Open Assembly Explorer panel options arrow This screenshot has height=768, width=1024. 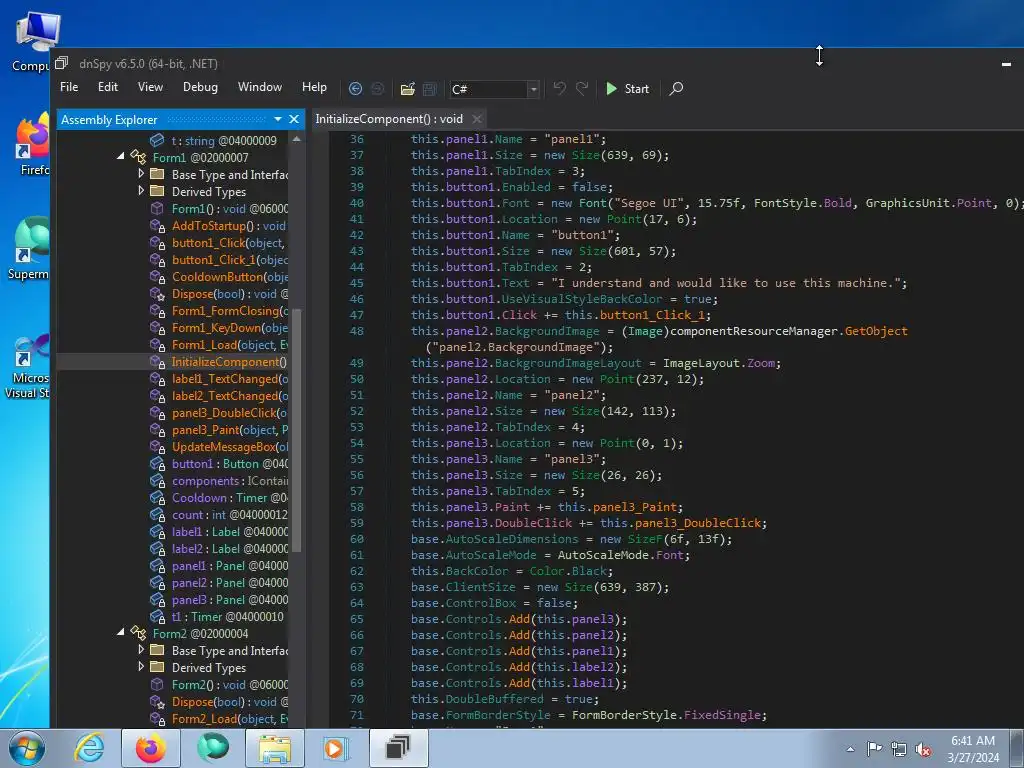coord(278,120)
